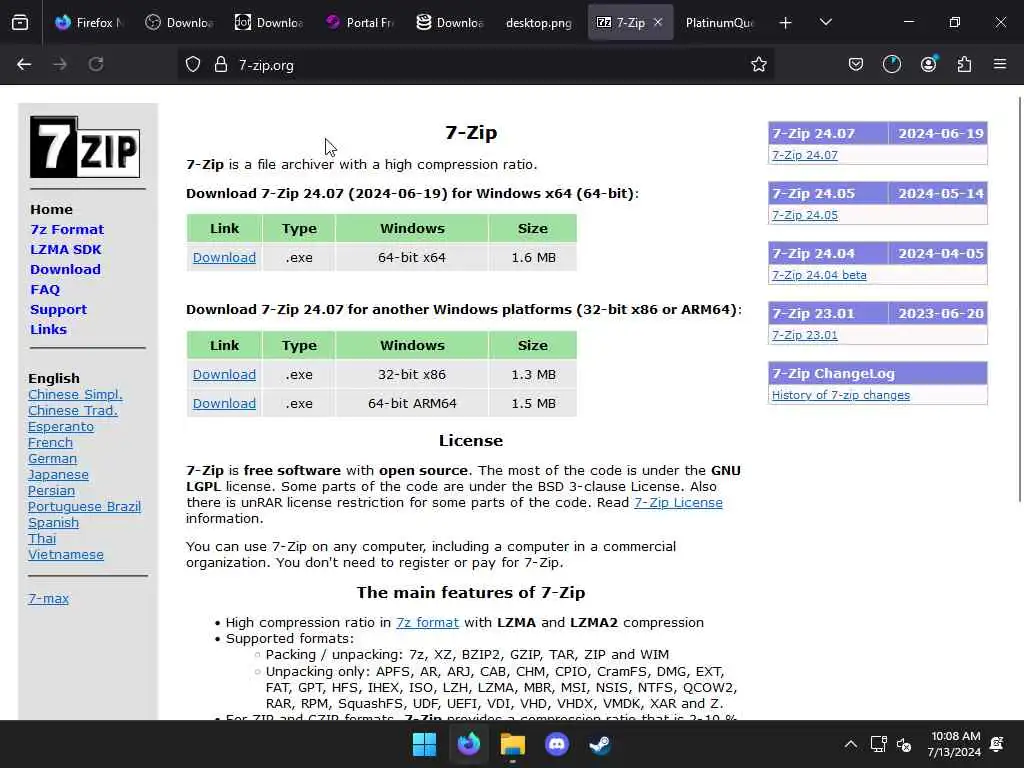This screenshot has width=1024, height=768.
Task: Show hidden system tray icons chevron
Action: (x=850, y=744)
